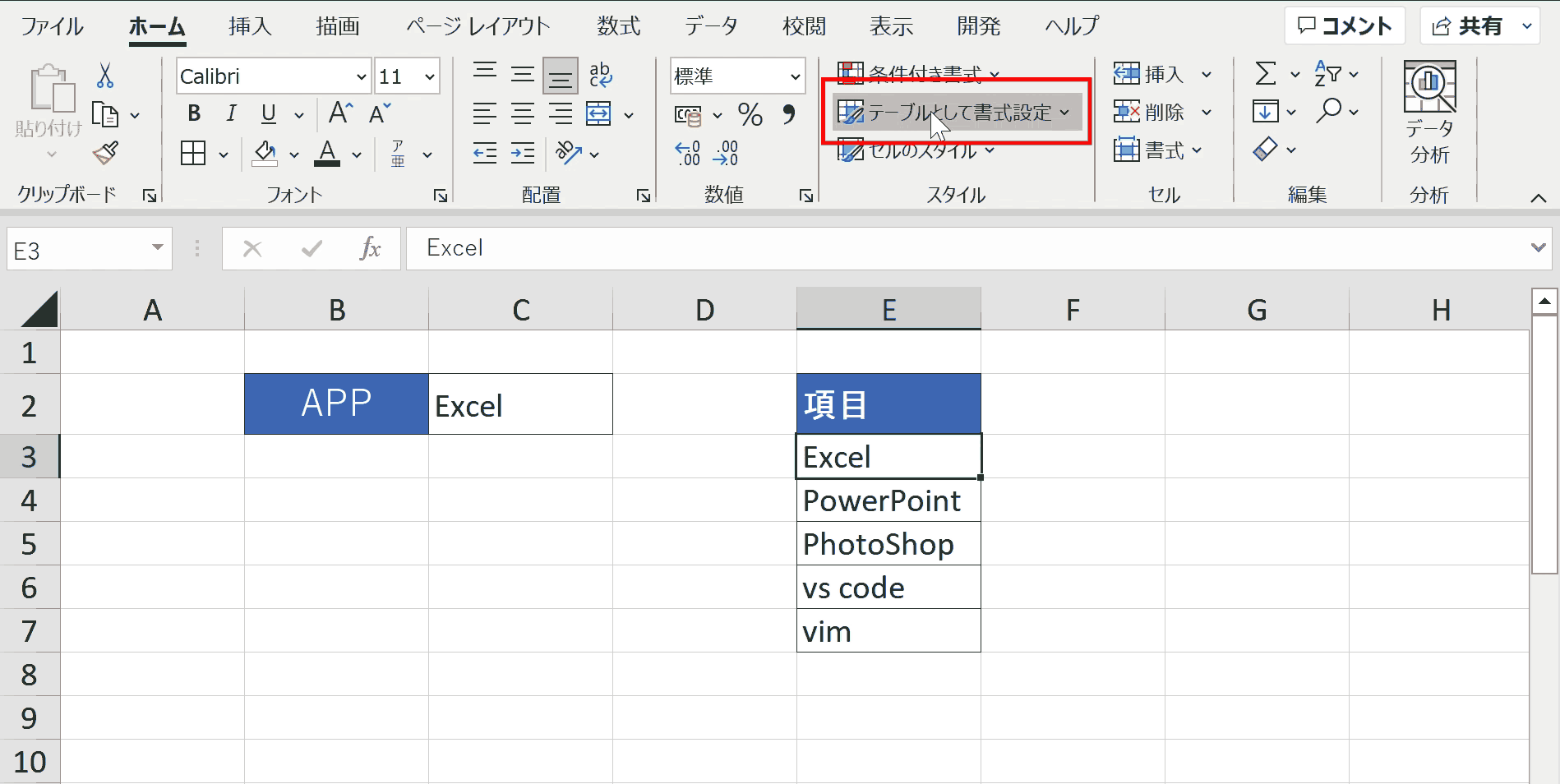The height and width of the screenshot is (784, 1560).
Task: Decrease font size with the smaller A icon
Action: [380, 113]
